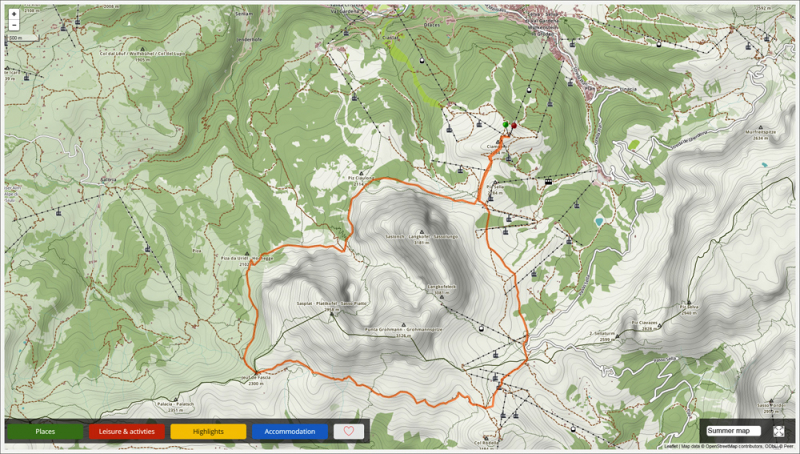Open the OpenStreetMap contributors link

tap(734, 446)
